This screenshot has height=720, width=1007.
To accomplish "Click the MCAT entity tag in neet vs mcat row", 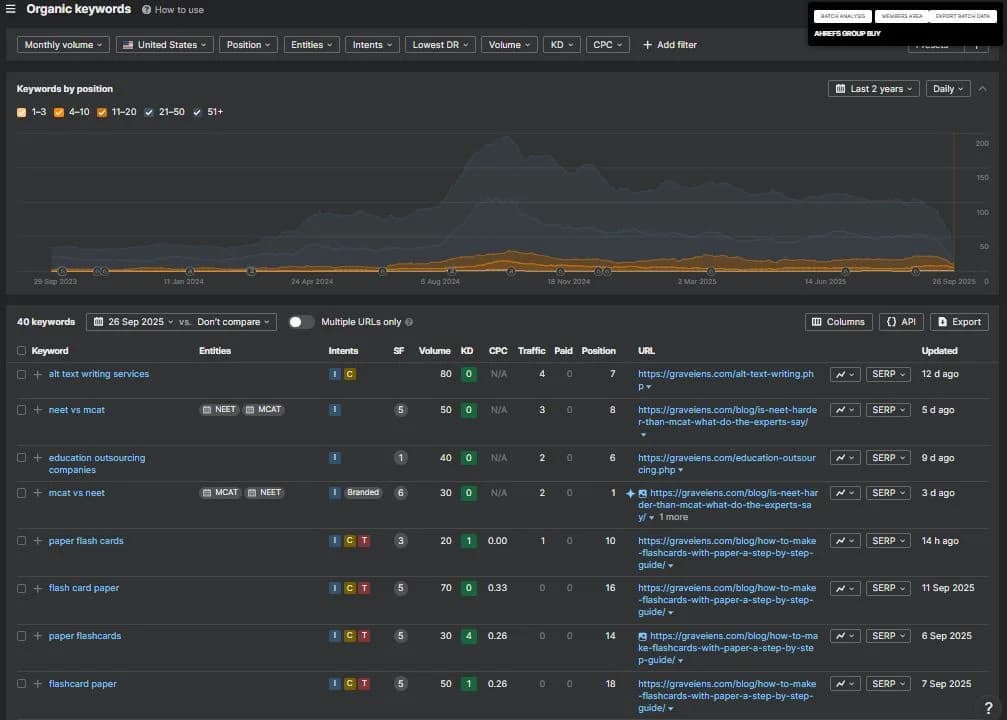I will tap(264, 410).
